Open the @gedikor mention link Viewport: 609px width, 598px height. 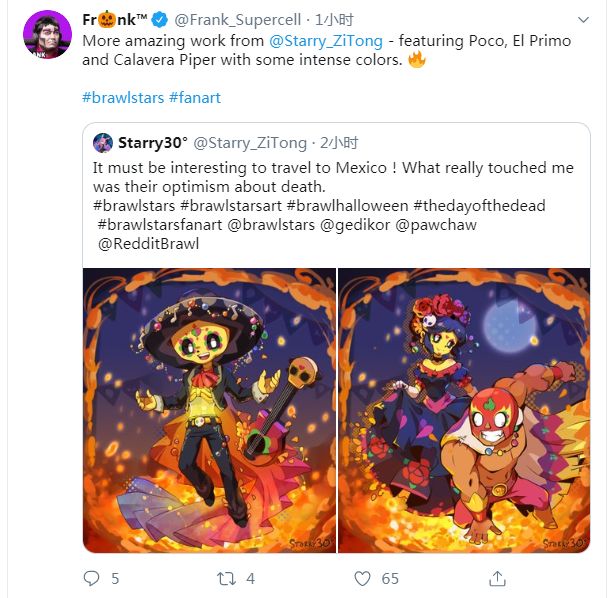pos(375,225)
